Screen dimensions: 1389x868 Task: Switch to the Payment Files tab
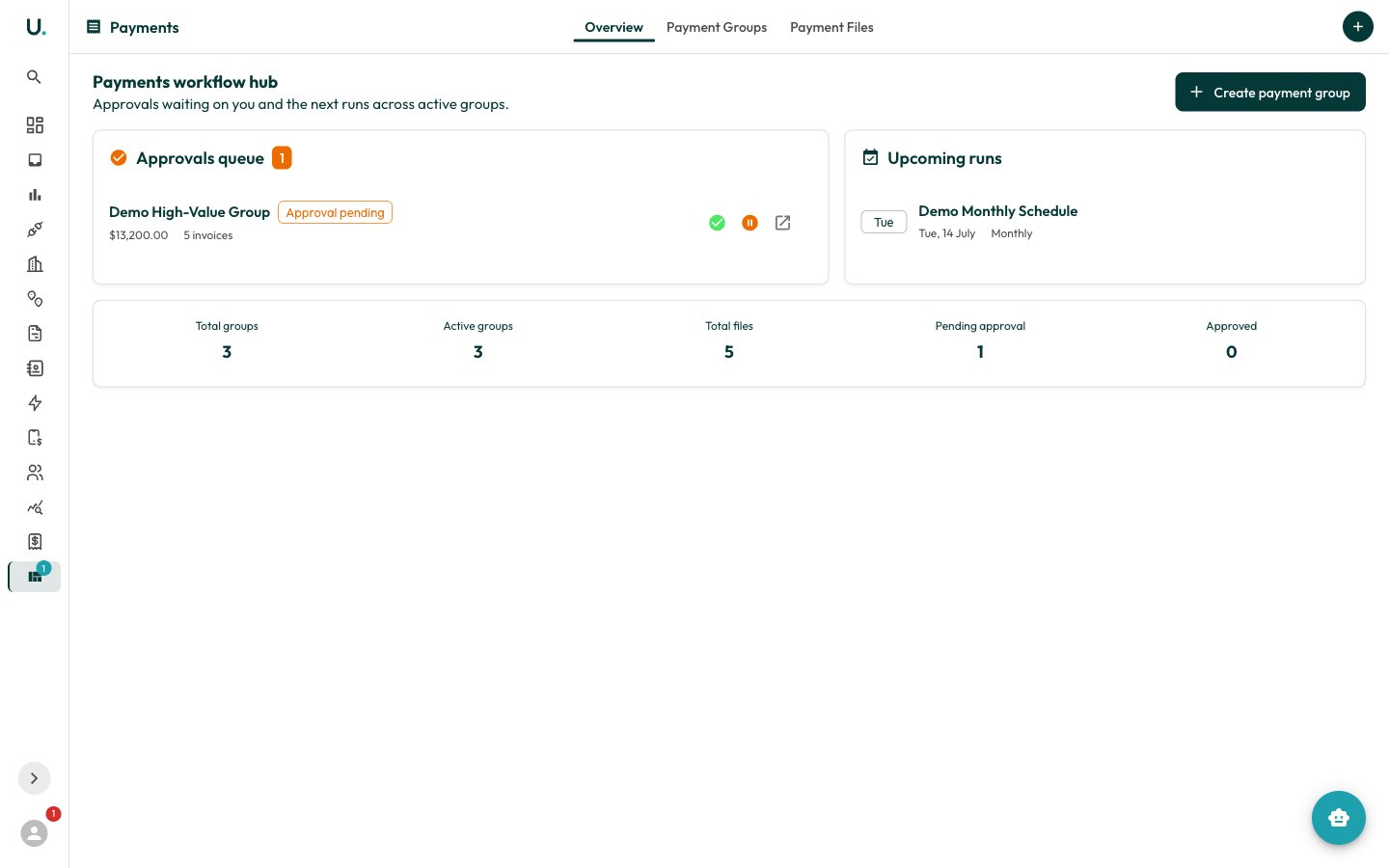[831, 27]
